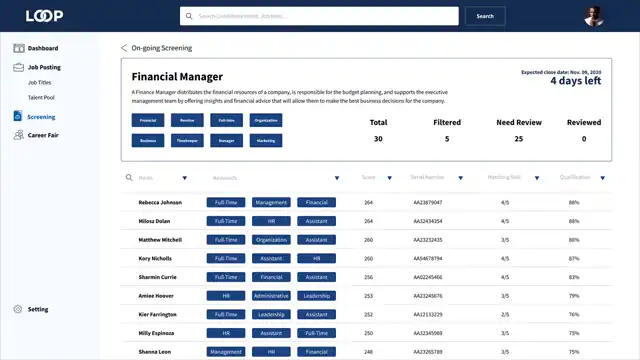
Task: Open the Job Posting menu item
Action: (44, 67)
